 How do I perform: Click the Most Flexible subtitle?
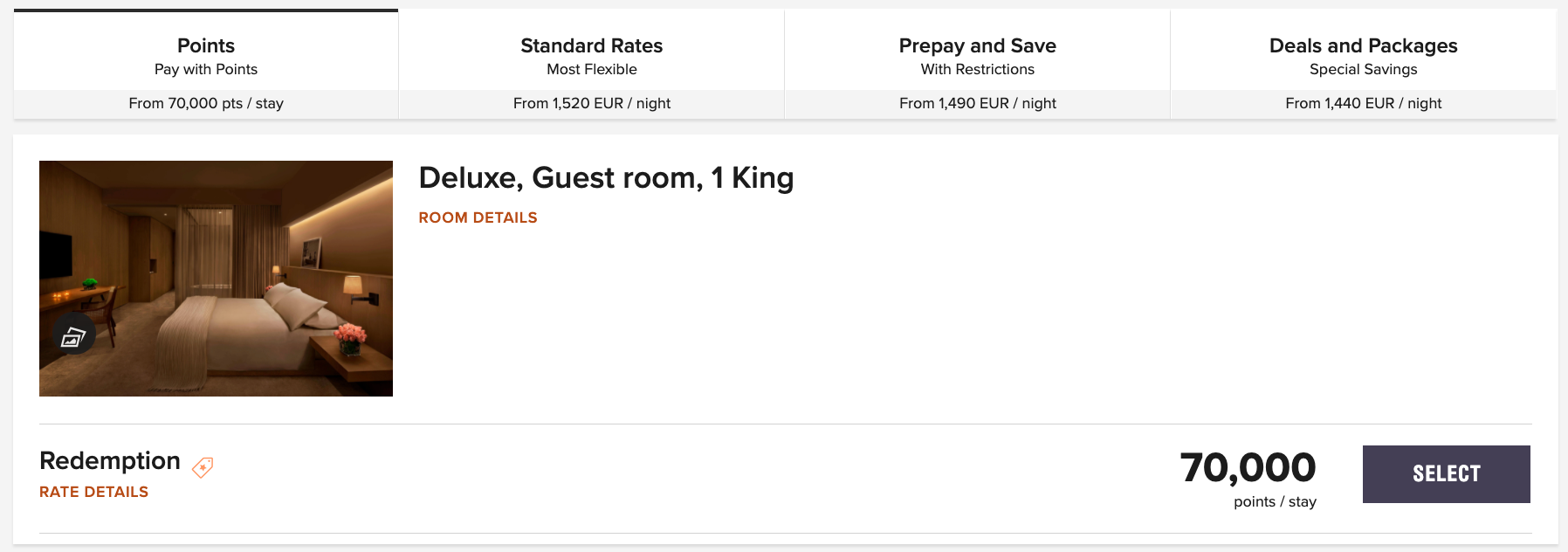coord(591,69)
